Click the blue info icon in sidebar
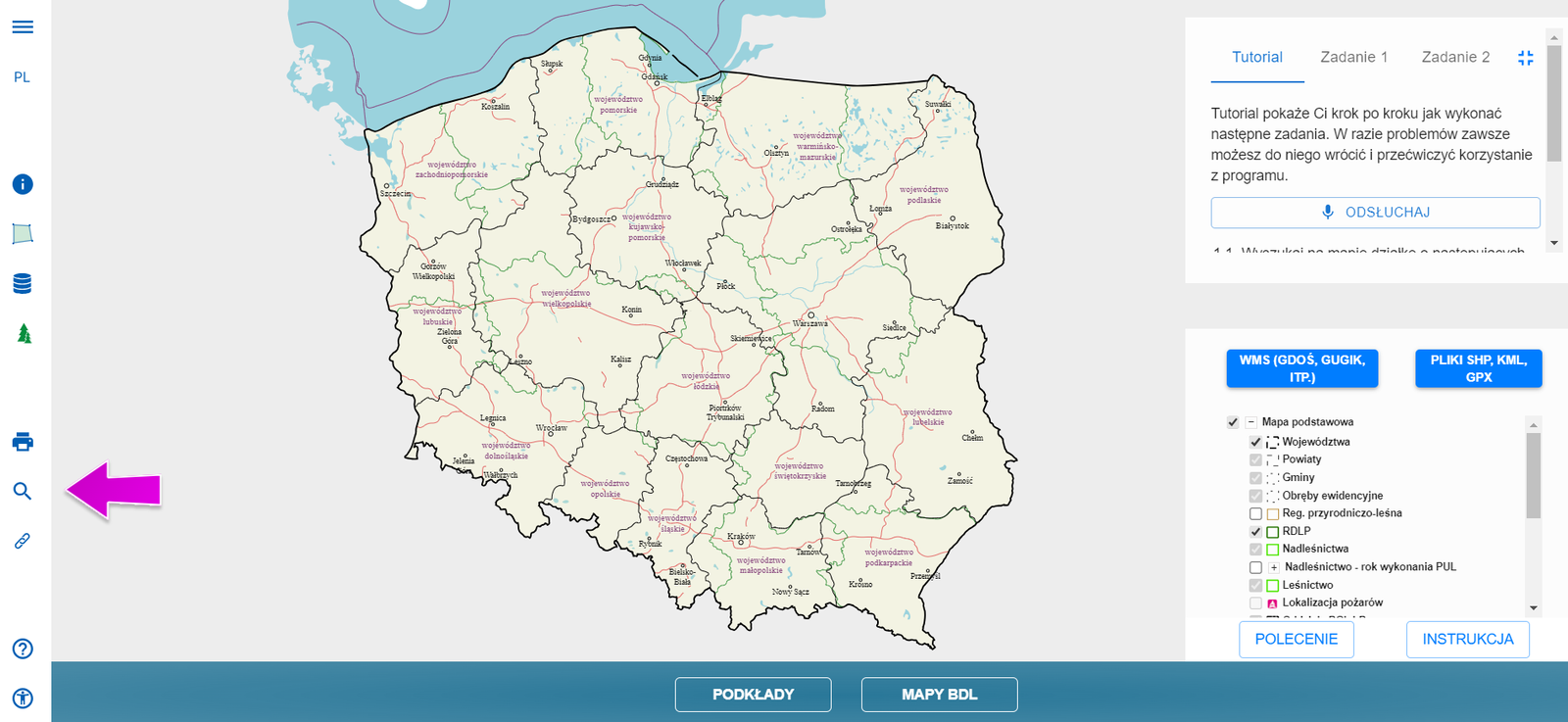Image resolution: width=1568 pixels, height=722 pixels. pyautogui.click(x=23, y=184)
